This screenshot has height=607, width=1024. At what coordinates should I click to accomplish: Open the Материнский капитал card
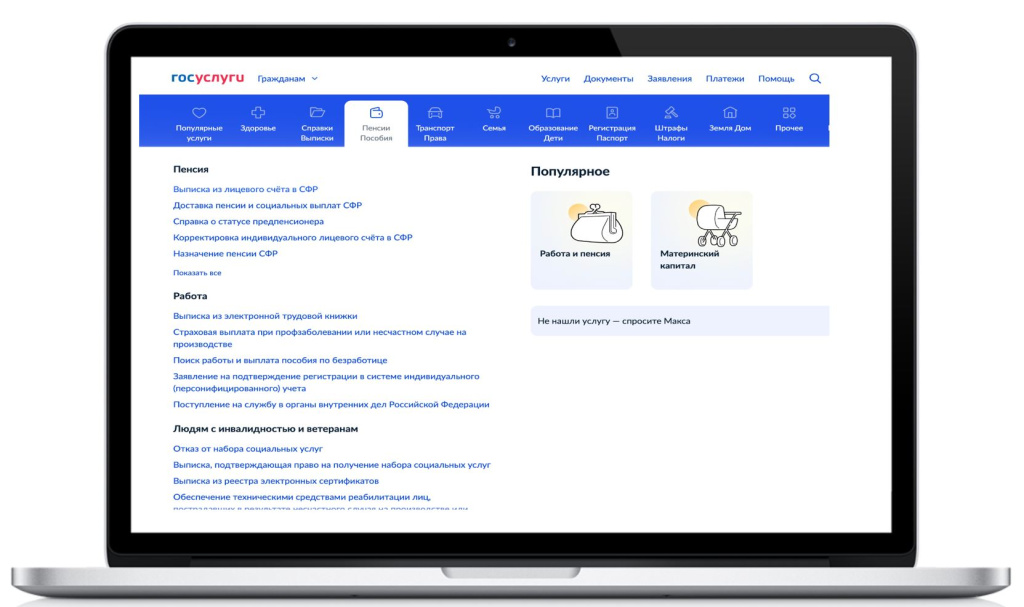coord(701,240)
